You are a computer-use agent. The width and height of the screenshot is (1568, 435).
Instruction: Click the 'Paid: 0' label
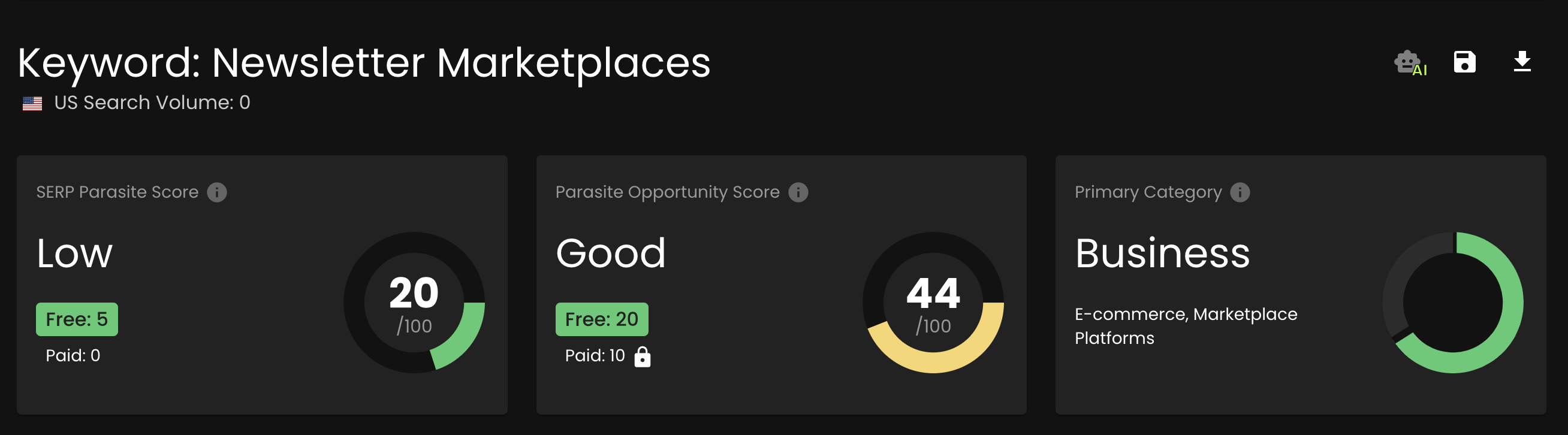73,356
